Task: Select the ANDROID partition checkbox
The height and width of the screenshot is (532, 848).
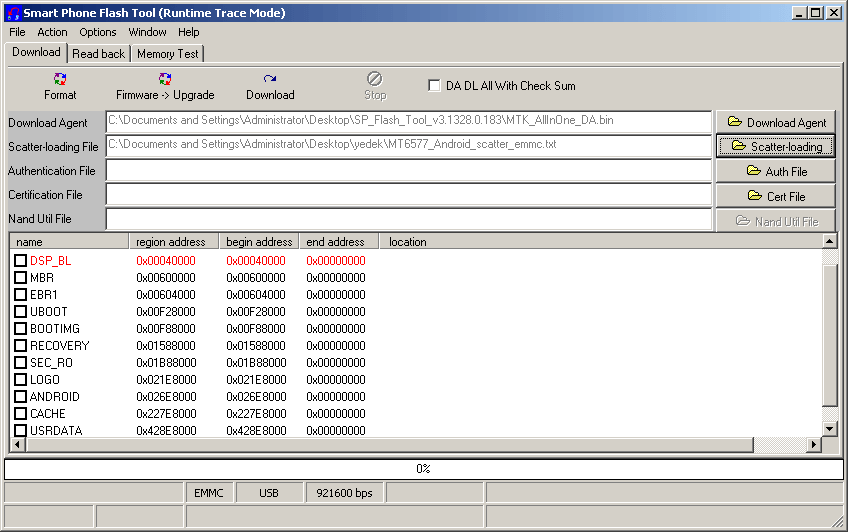Action: (21, 396)
